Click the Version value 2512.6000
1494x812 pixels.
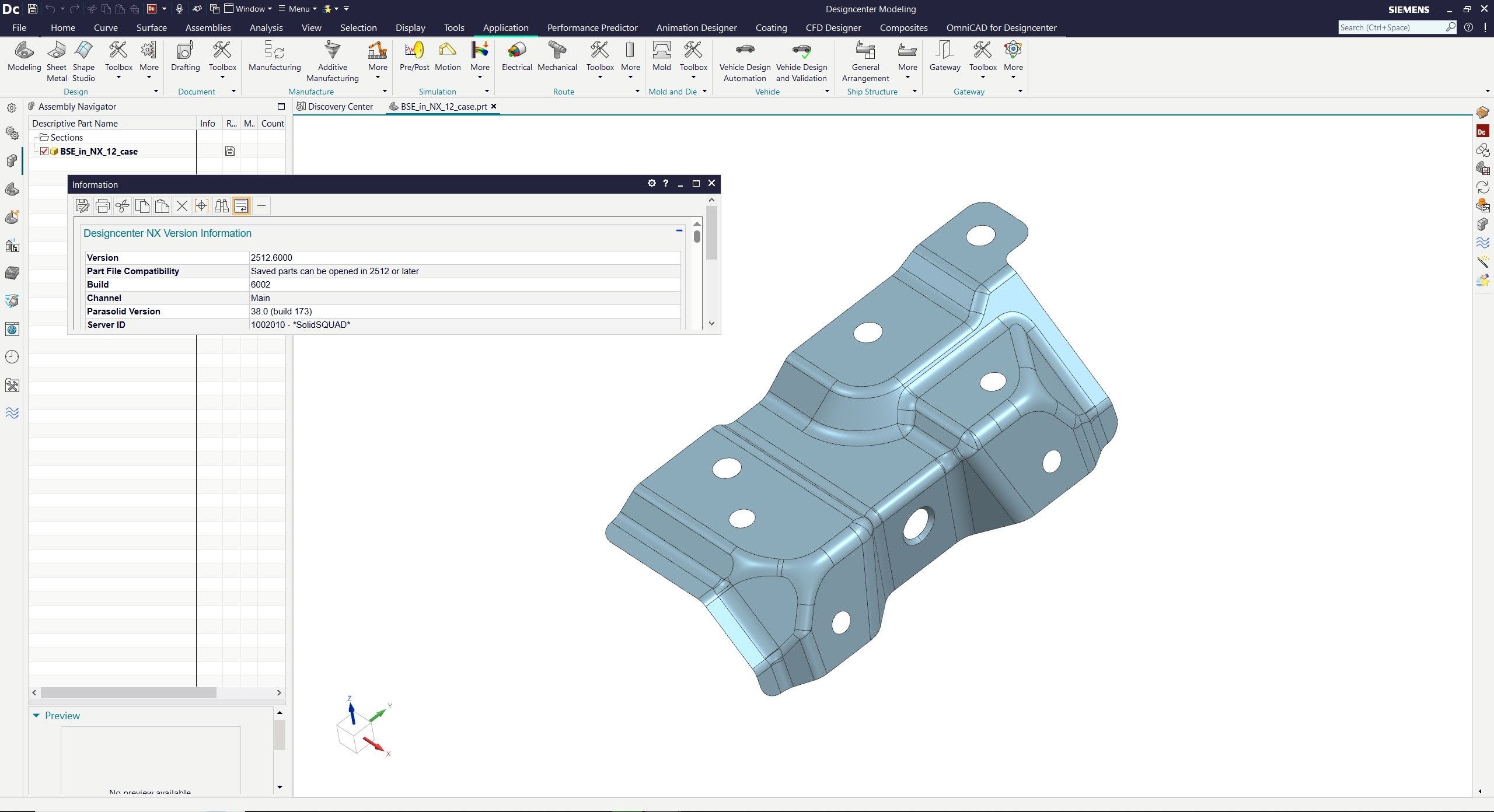point(271,257)
